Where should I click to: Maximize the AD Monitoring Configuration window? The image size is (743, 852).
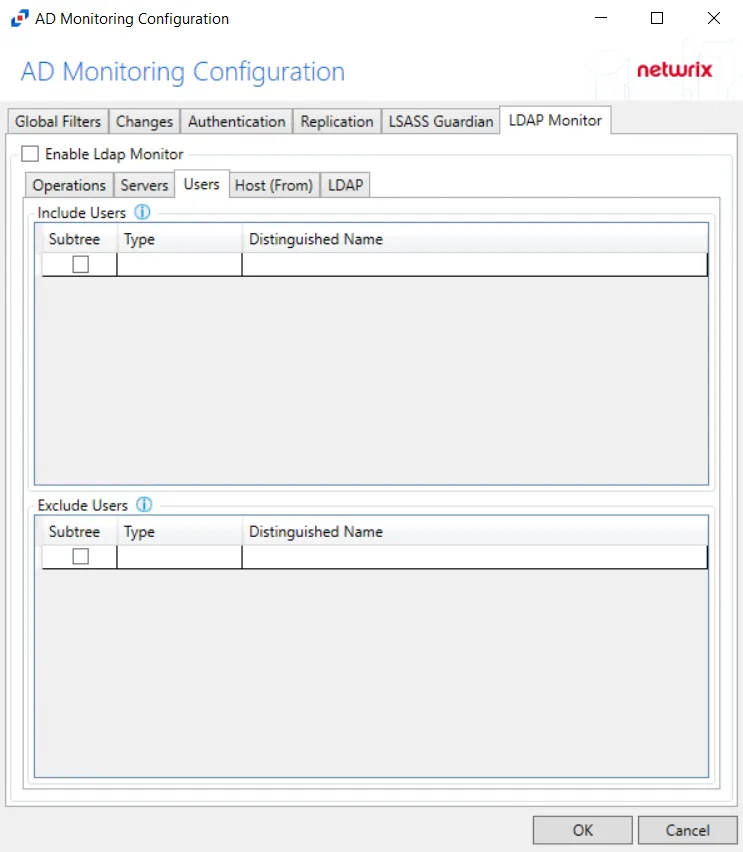tap(657, 18)
